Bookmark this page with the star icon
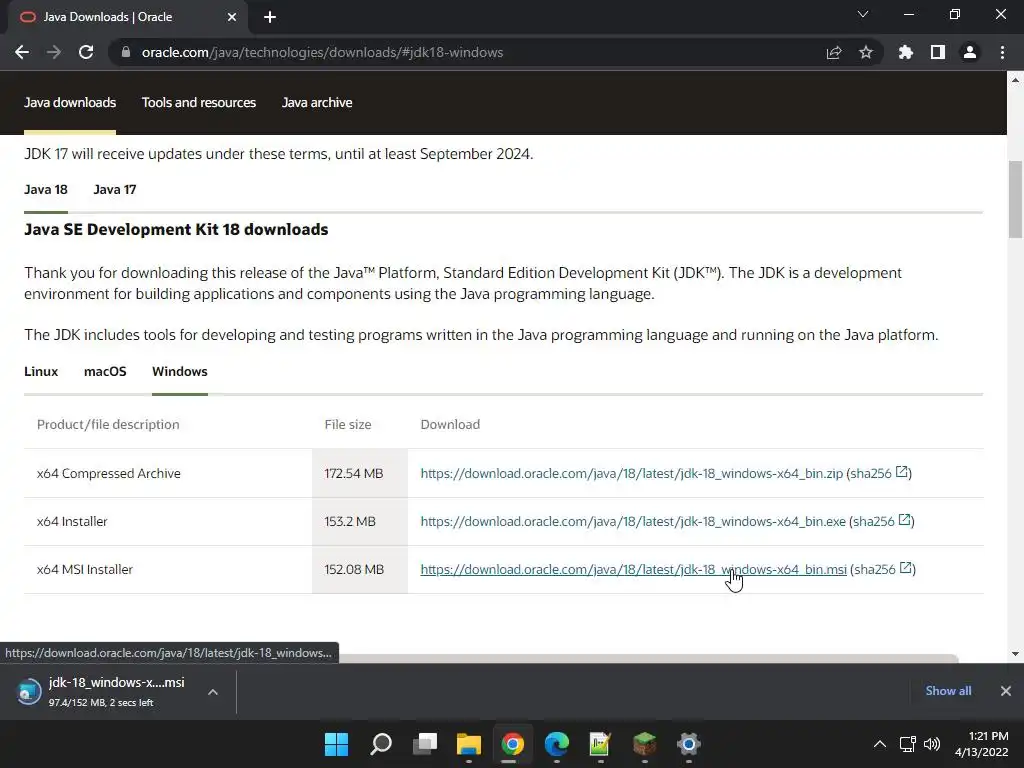 866,52
